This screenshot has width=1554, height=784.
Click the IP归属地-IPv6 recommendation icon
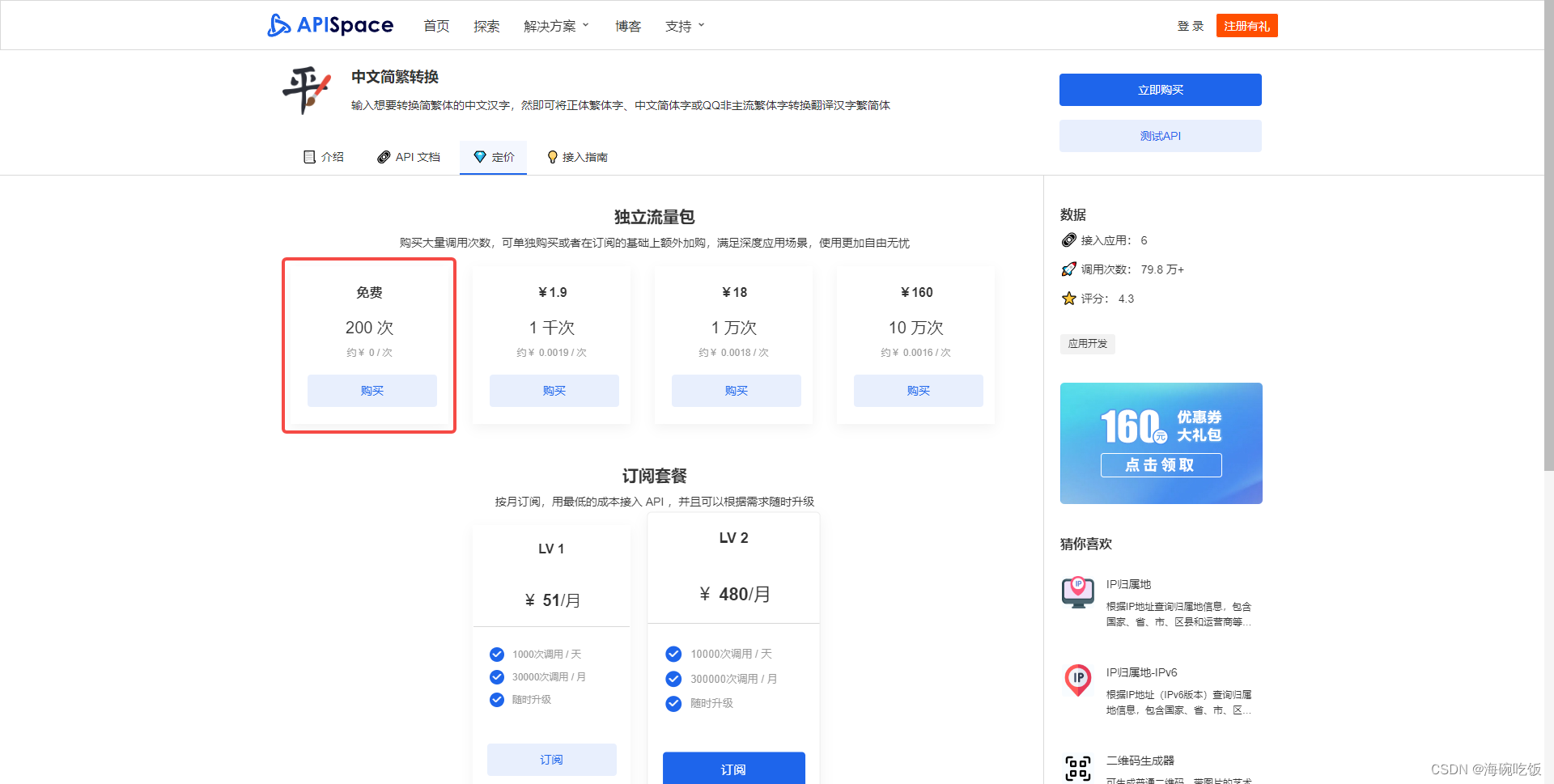click(1077, 680)
